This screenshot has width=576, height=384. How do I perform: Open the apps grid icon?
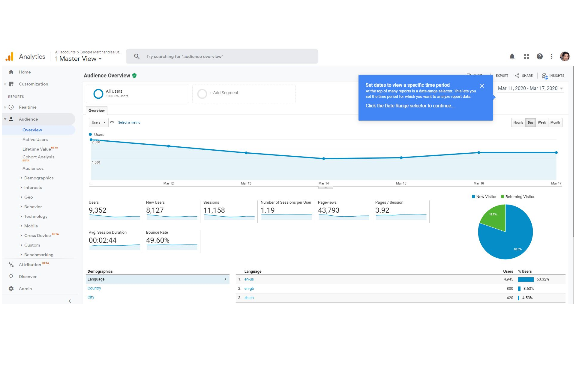click(526, 56)
